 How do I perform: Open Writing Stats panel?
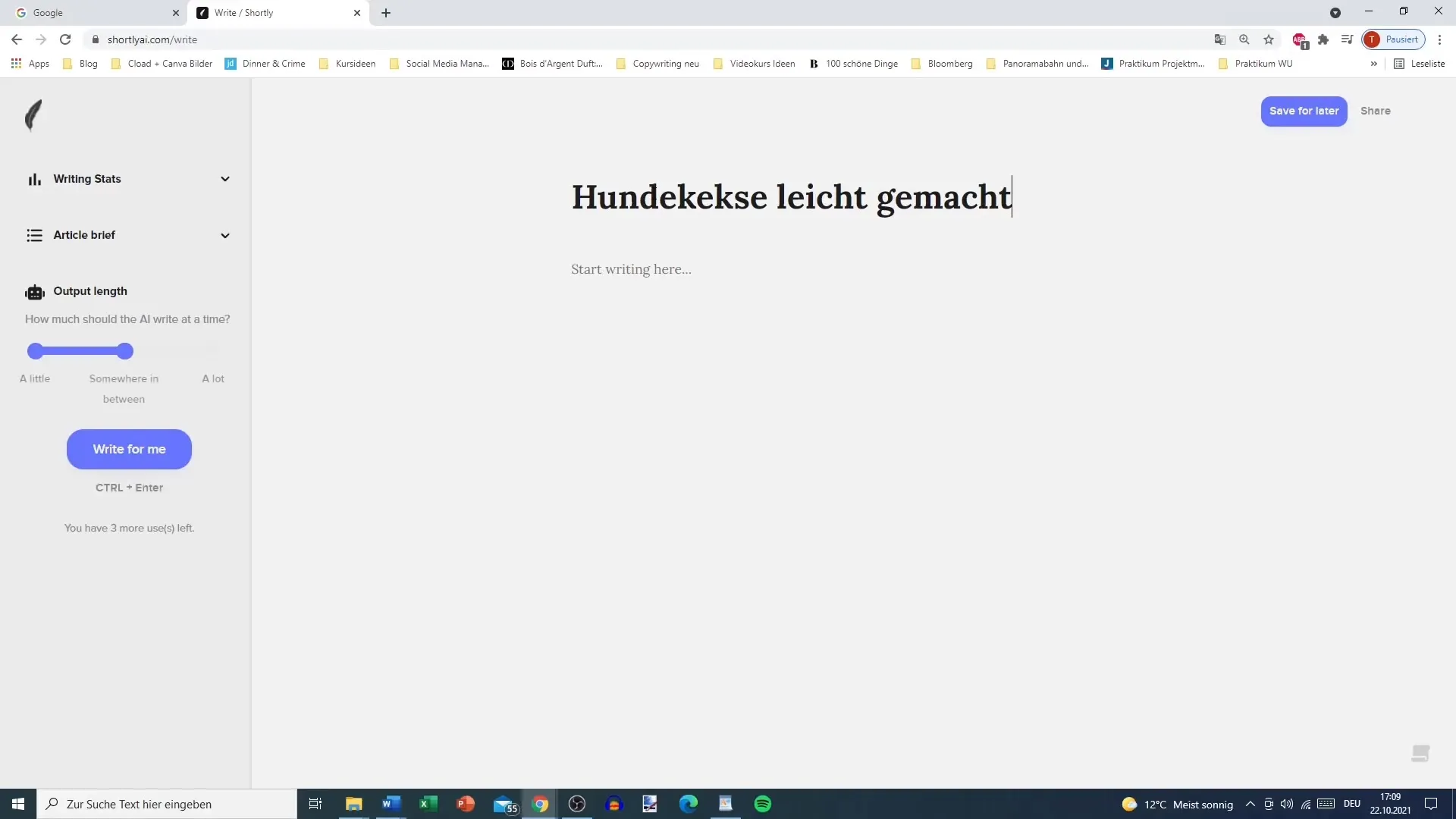click(x=128, y=178)
